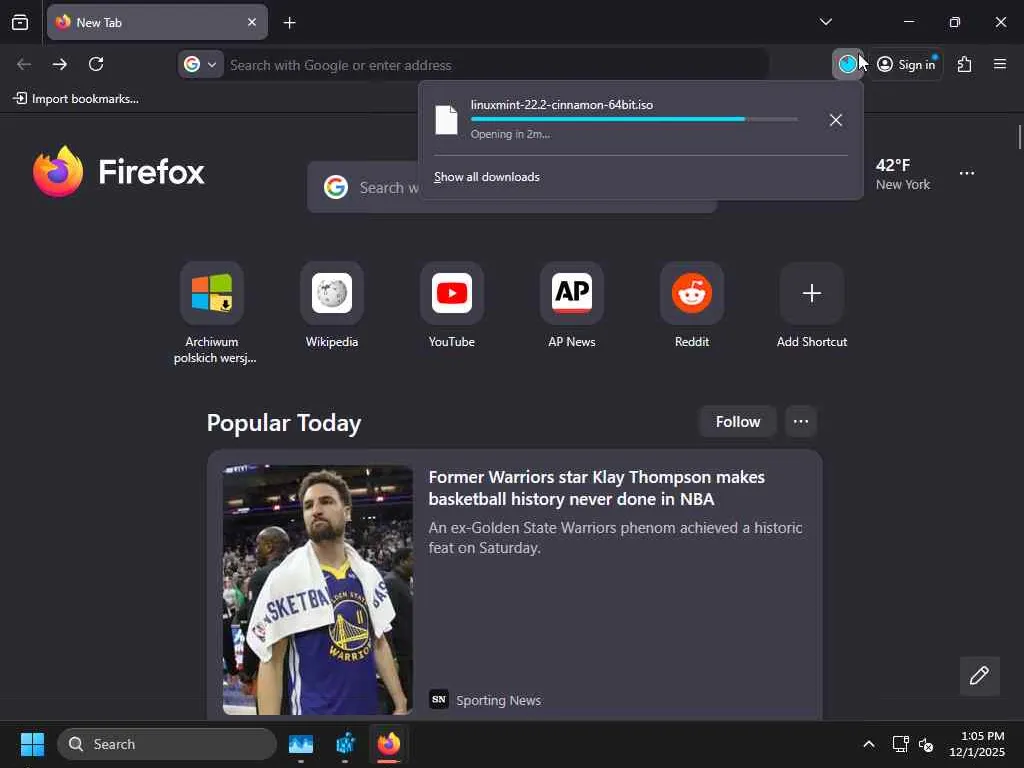Open the taskbar landscape picture app icon

tap(301, 744)
